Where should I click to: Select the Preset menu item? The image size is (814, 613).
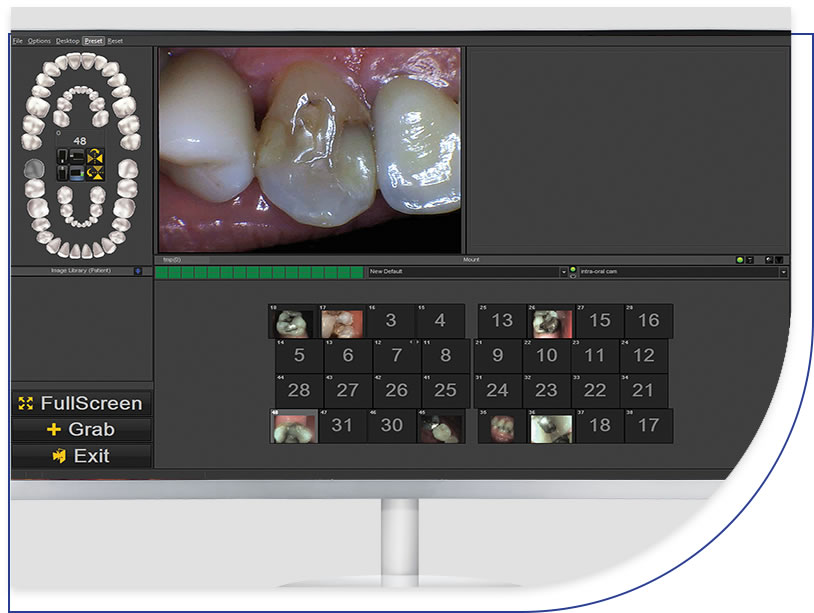(94, 41)
